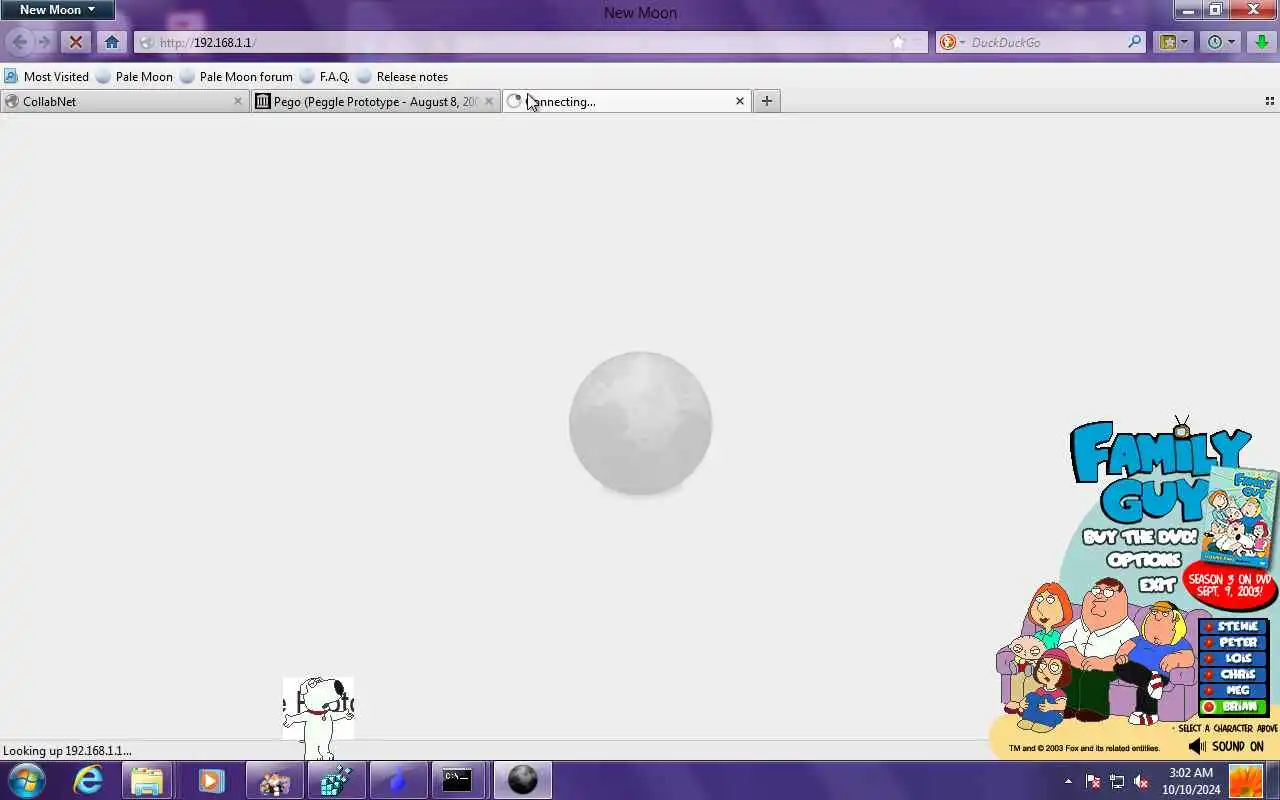This screenshot has width=1280, height=800.
Task: Open the Release notes bookmark
Action: point(402,76)
